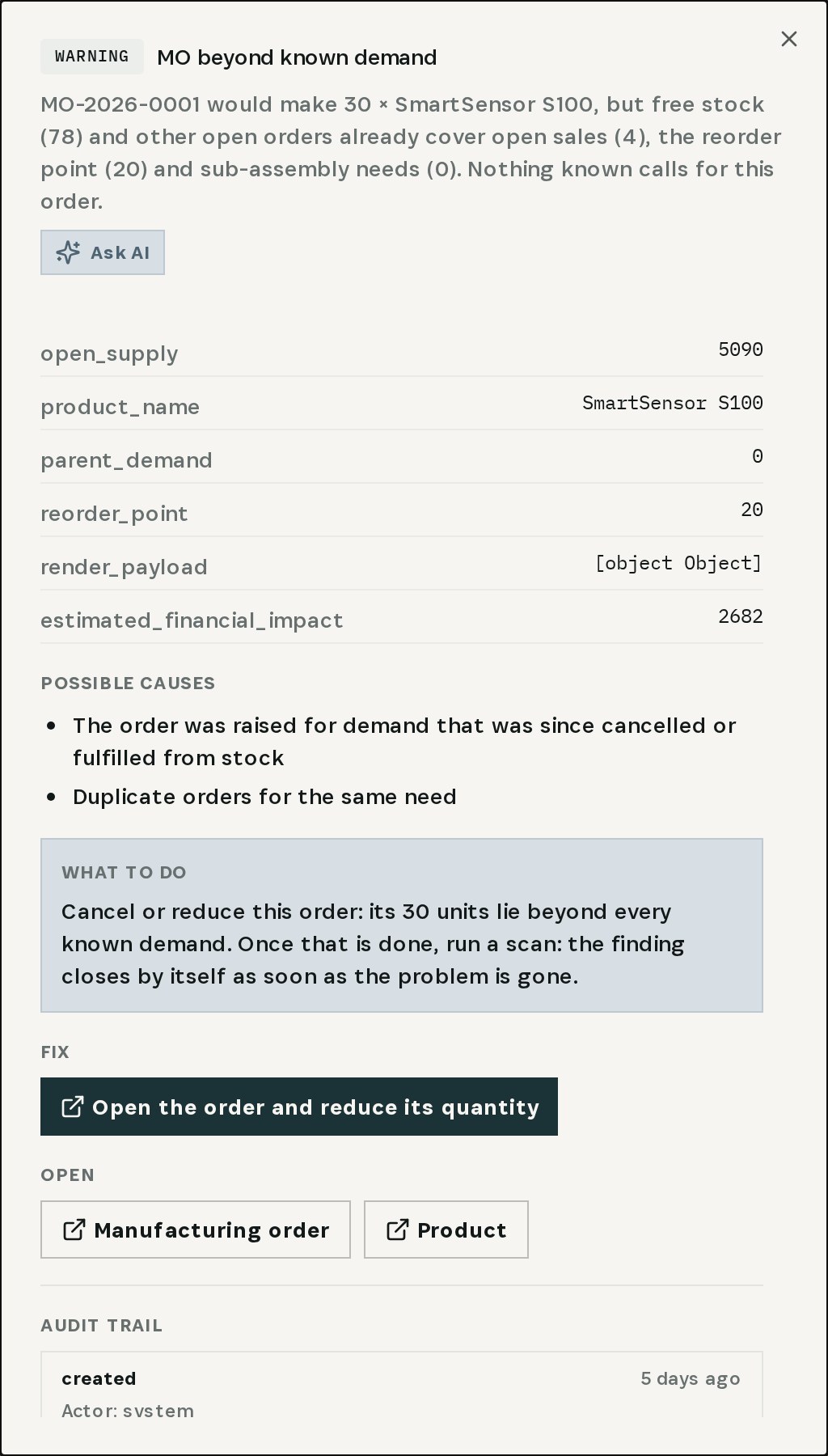
Task: Click the '5 days ago' timestamp
Action: [691, 1379]
